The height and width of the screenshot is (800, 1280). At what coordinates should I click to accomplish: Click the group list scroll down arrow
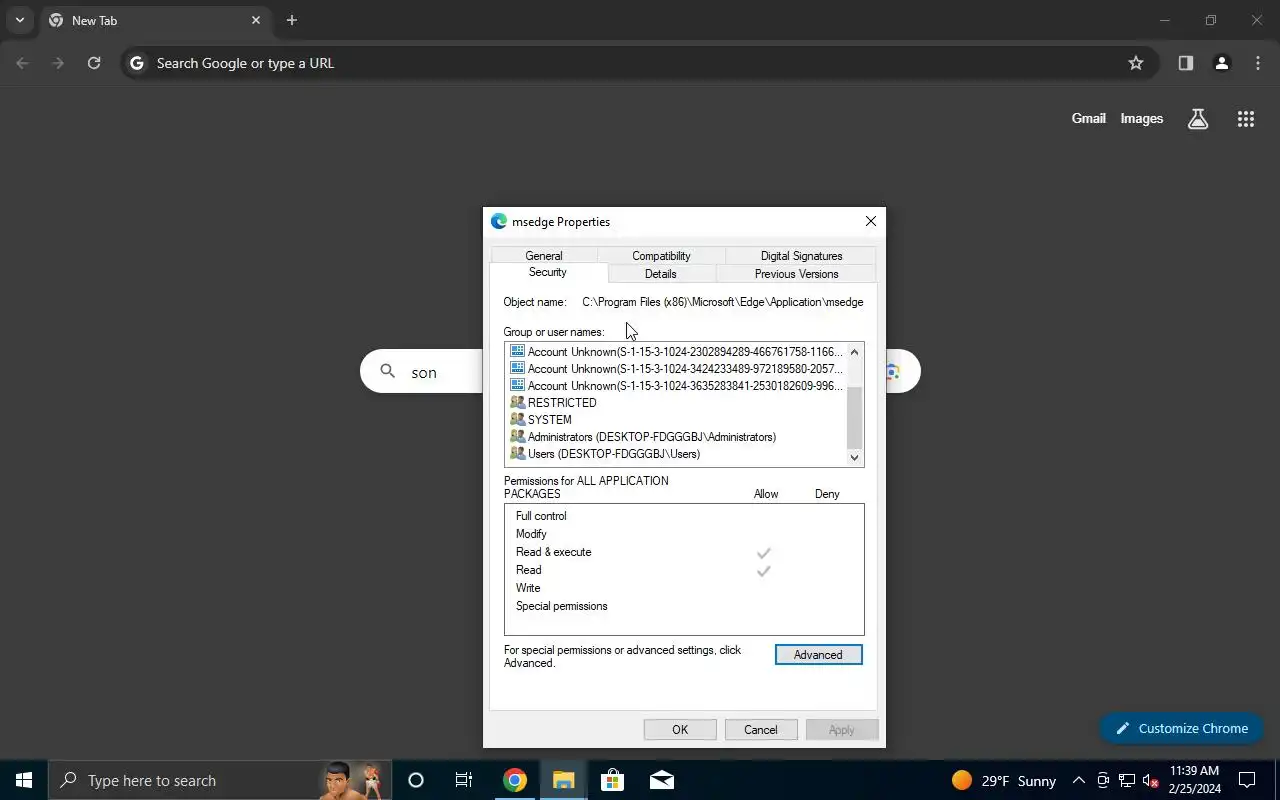854,457
